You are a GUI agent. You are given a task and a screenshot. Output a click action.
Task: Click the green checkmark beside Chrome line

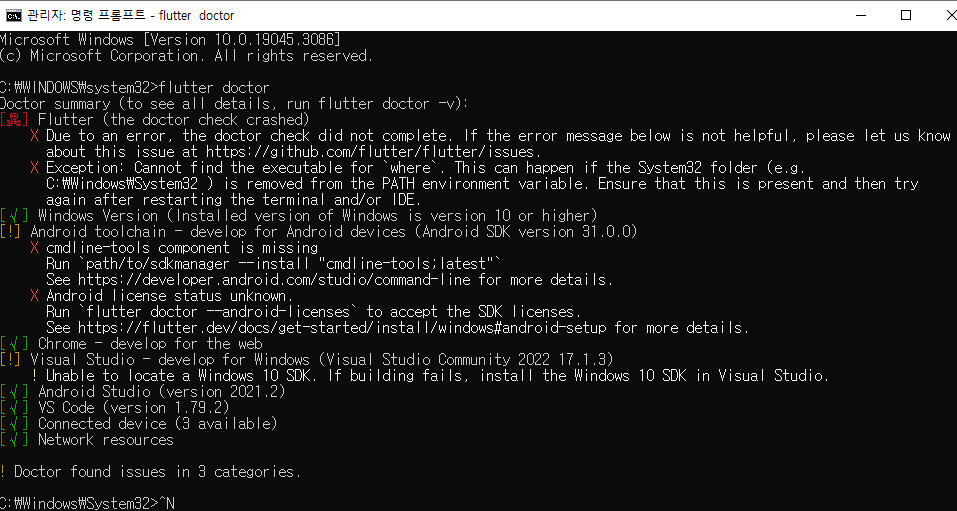point(15,344)
